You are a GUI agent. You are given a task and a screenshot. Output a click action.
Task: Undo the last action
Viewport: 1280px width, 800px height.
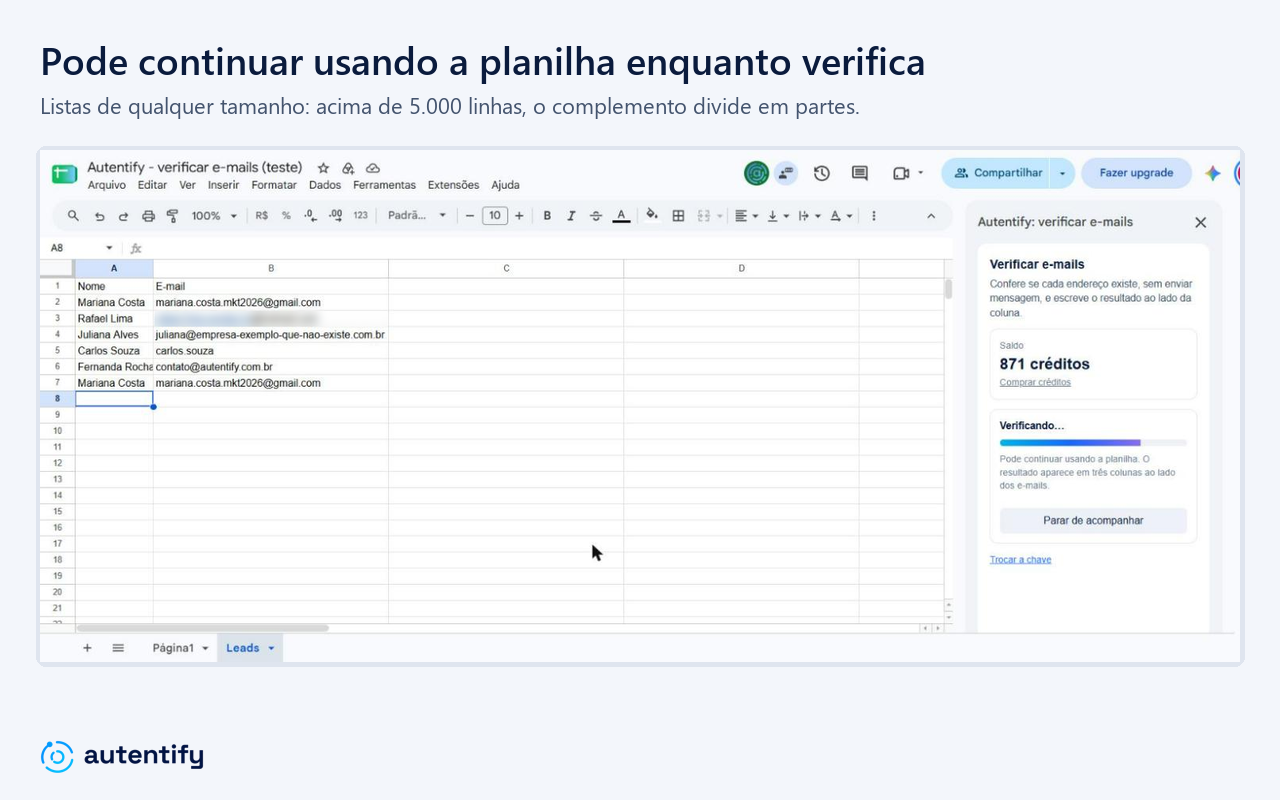point(99,216)
